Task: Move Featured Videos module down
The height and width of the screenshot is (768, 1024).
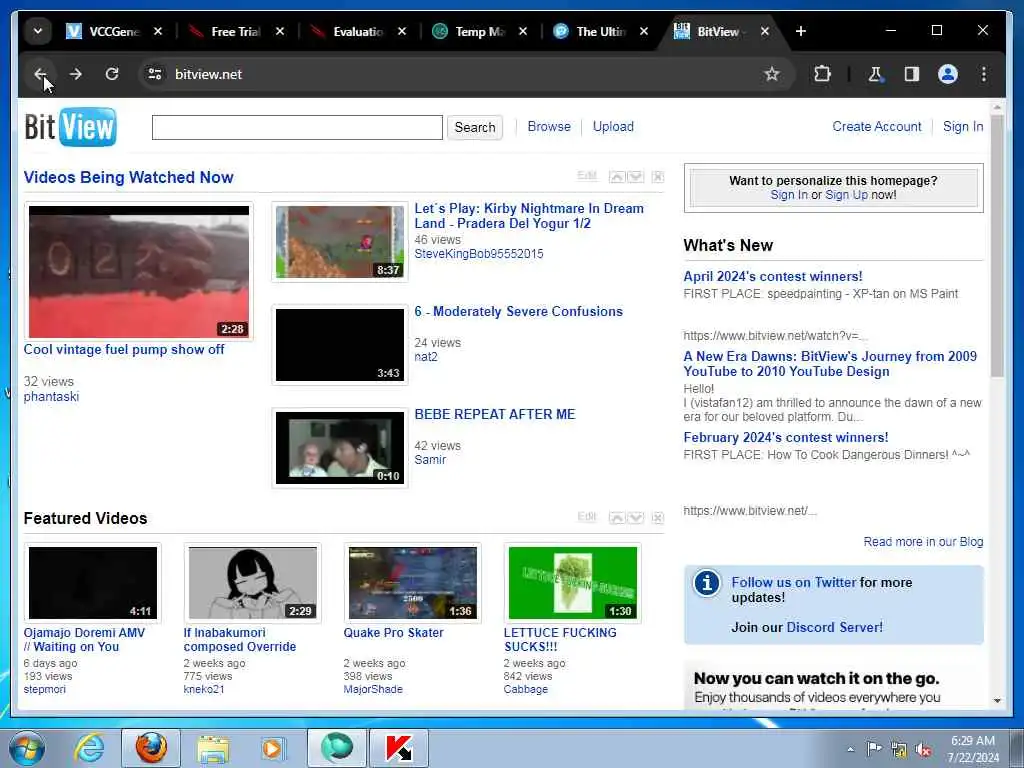Action: click(635, 518)
